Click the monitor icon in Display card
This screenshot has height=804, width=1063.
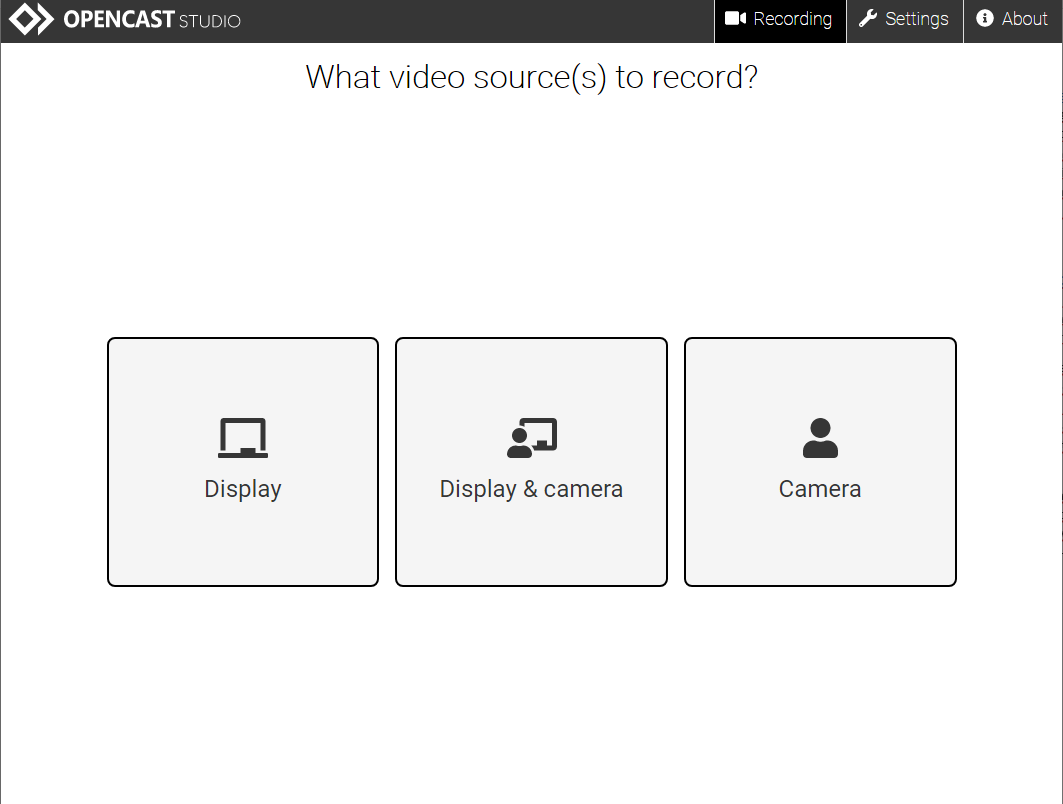243,438
